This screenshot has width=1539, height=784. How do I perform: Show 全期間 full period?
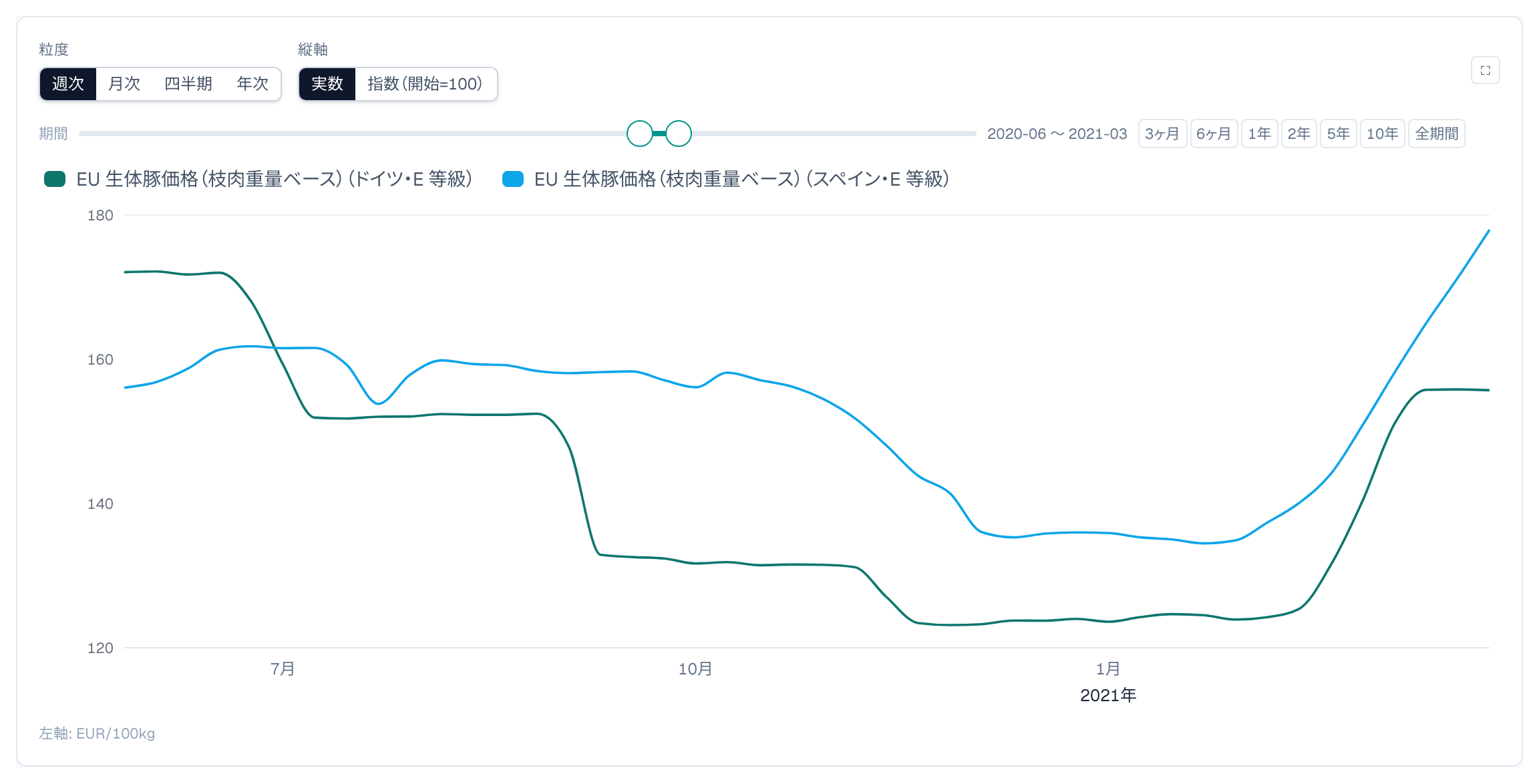click(x=1437, y=134)
